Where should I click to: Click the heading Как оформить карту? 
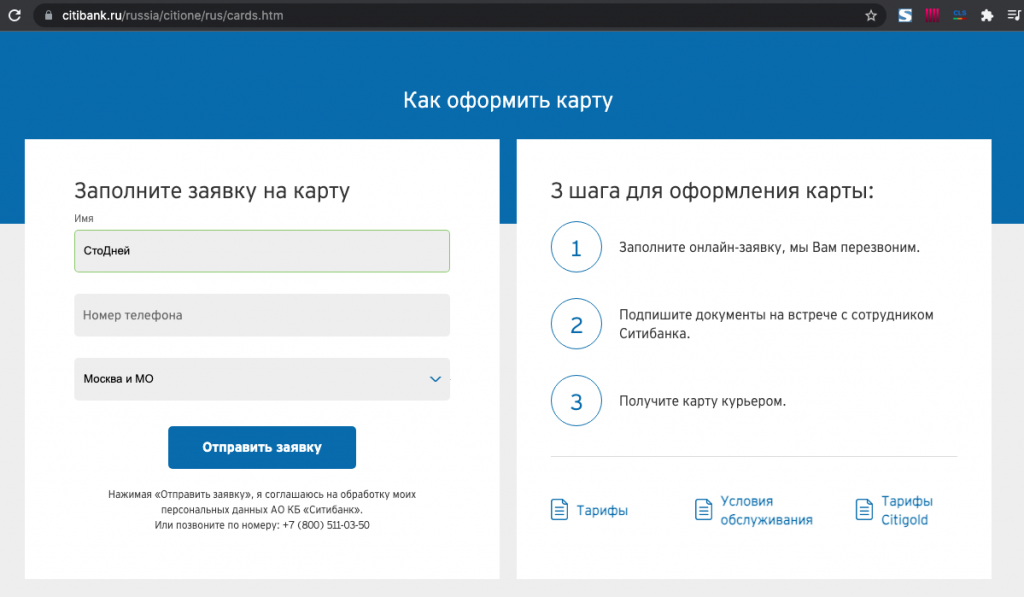coord(508,101)
